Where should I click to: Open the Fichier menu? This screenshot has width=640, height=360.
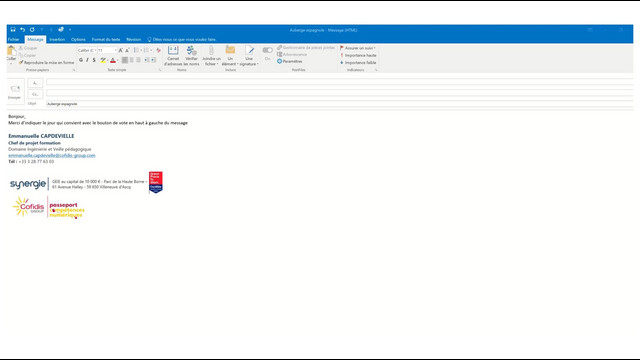point(13,40)
